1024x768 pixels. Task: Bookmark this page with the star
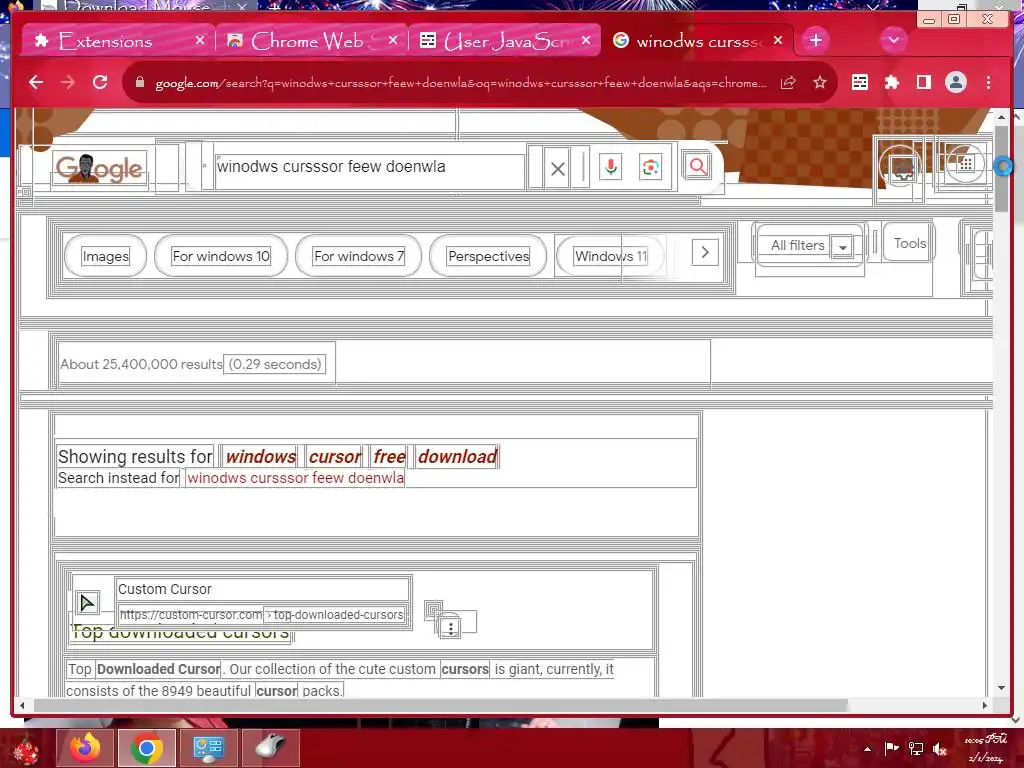point(820,82)
